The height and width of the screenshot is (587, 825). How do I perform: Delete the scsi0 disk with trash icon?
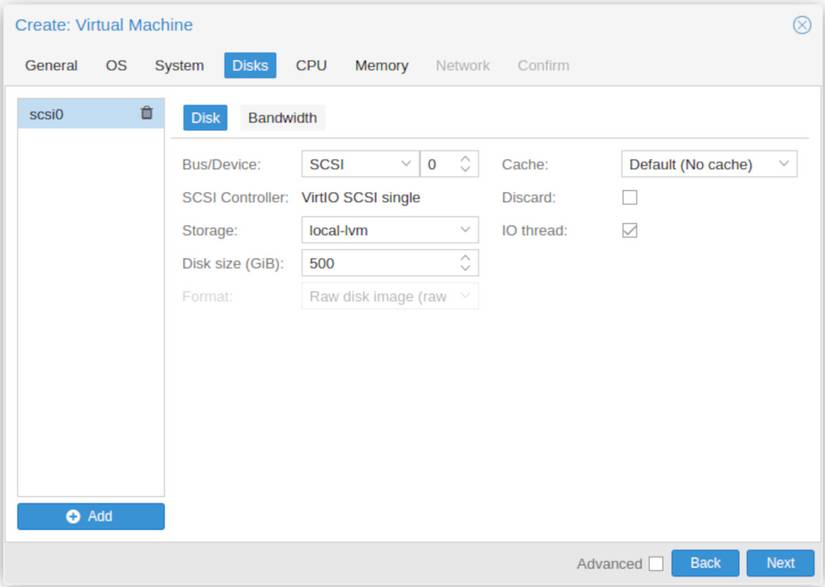click(x=147, y=114)
